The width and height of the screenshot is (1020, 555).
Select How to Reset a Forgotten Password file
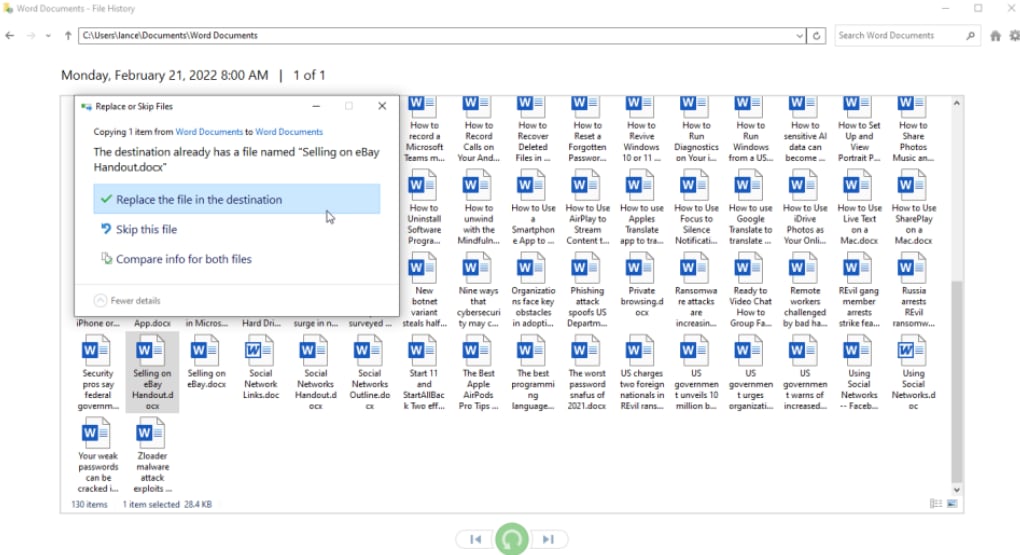[587, 130]
